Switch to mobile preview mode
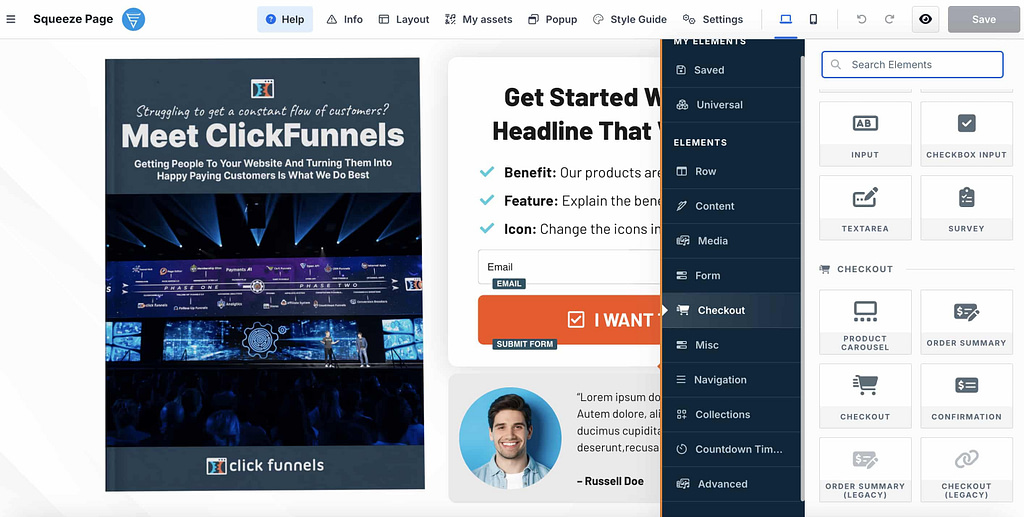This screenshot has height=517, width=1024. coord(813,20)
